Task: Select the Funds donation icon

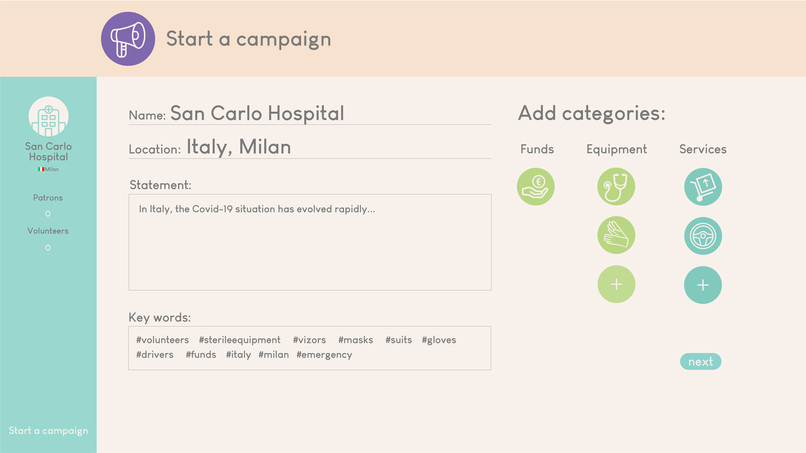Action: tap(536, 187)
